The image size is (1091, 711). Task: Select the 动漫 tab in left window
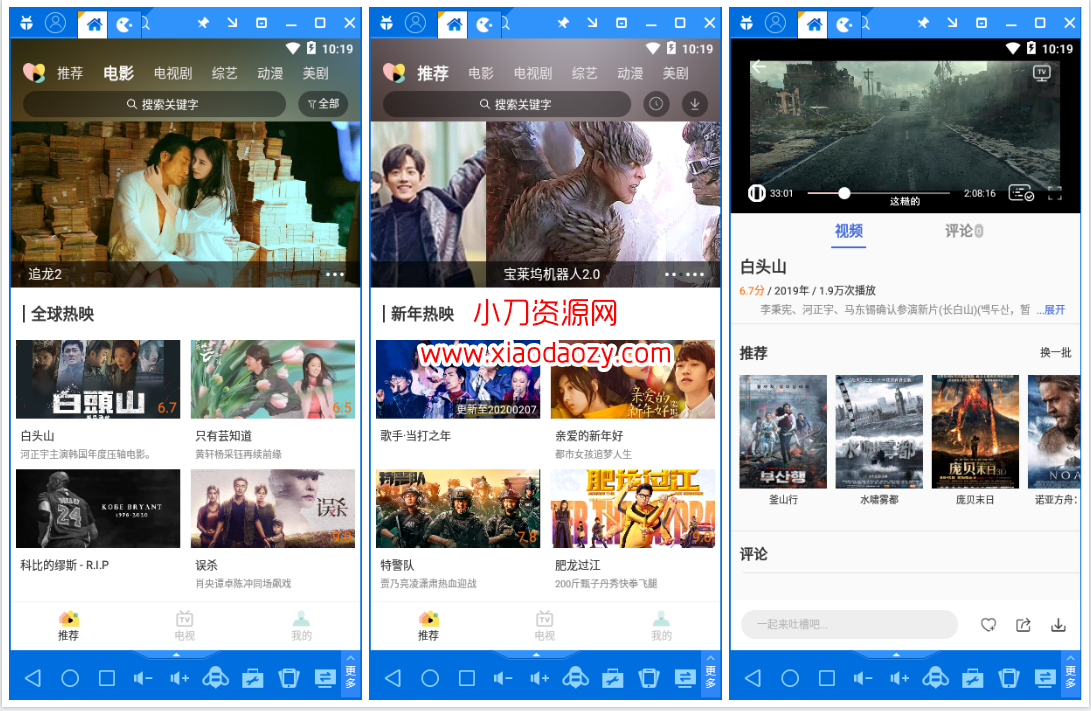point(270,73)
